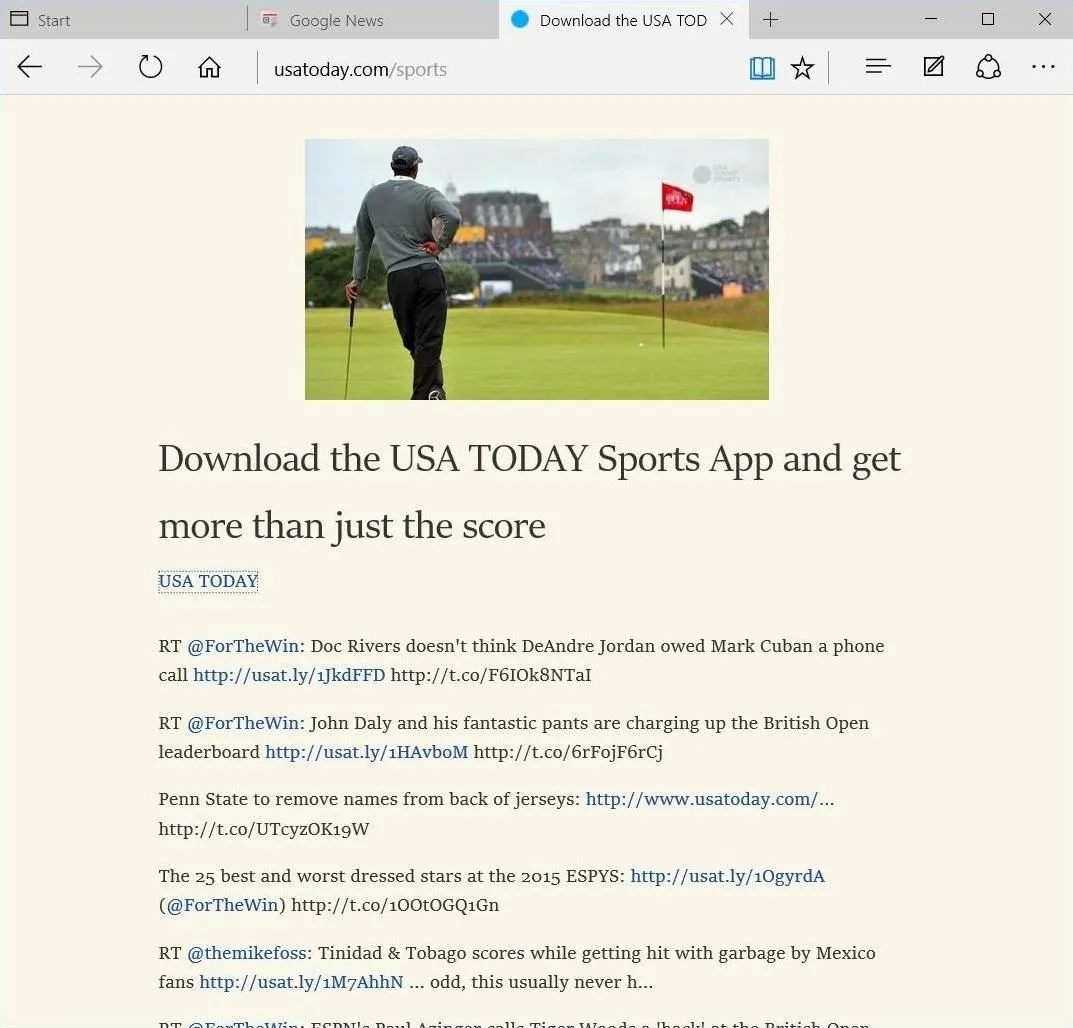Open the More actions menu
Viewport: 1073px width, 1028px height.
(1043, 67)
